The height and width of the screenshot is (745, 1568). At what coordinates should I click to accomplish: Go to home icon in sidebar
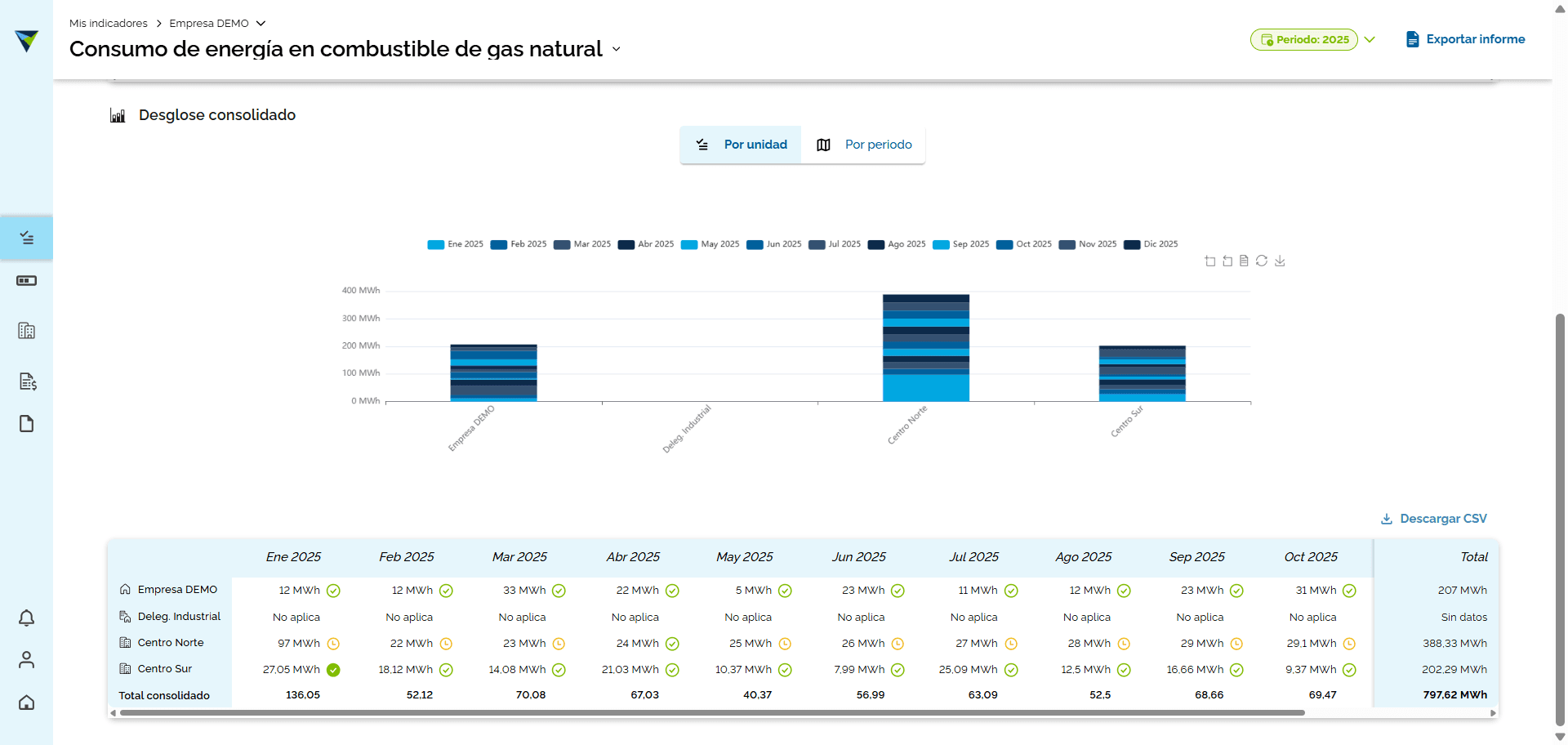(x=27, y=703)
